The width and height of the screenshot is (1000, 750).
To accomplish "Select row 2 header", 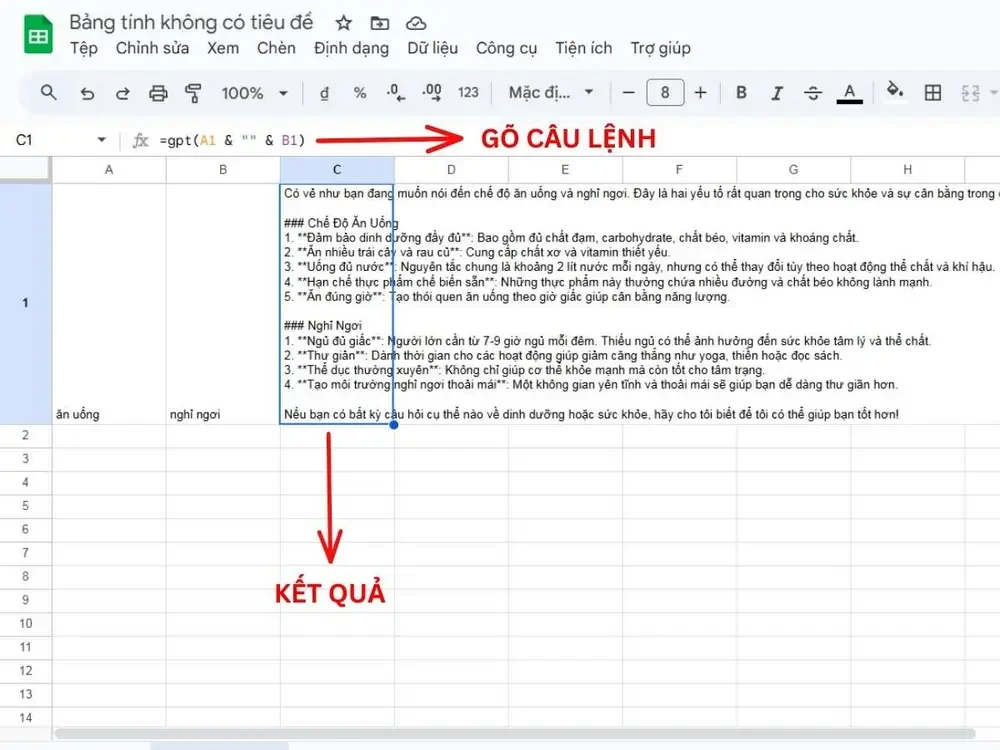I will [26, 436].
